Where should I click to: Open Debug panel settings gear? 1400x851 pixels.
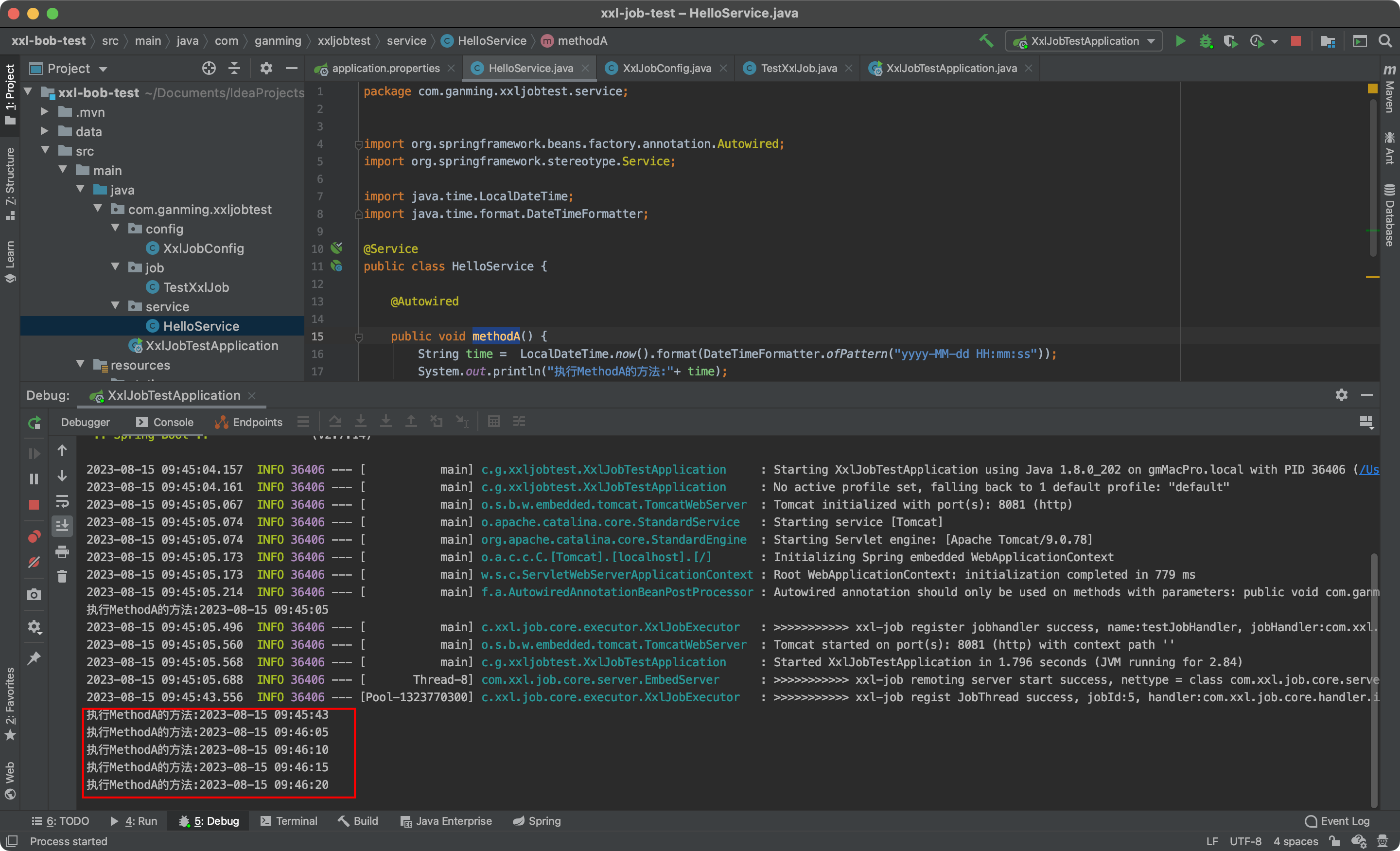1341,395
